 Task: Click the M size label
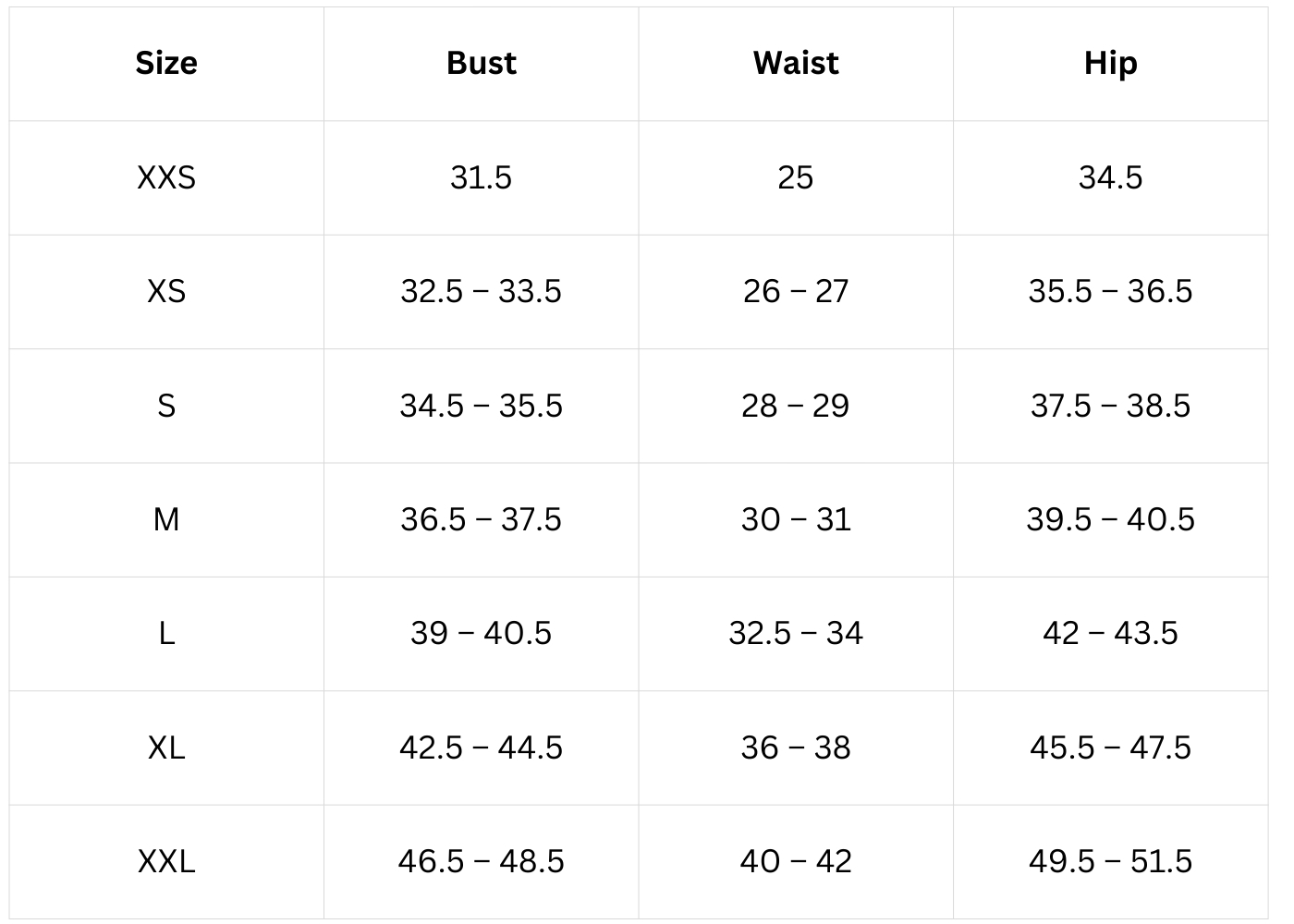pyautogui.click(x=166, y=519)
